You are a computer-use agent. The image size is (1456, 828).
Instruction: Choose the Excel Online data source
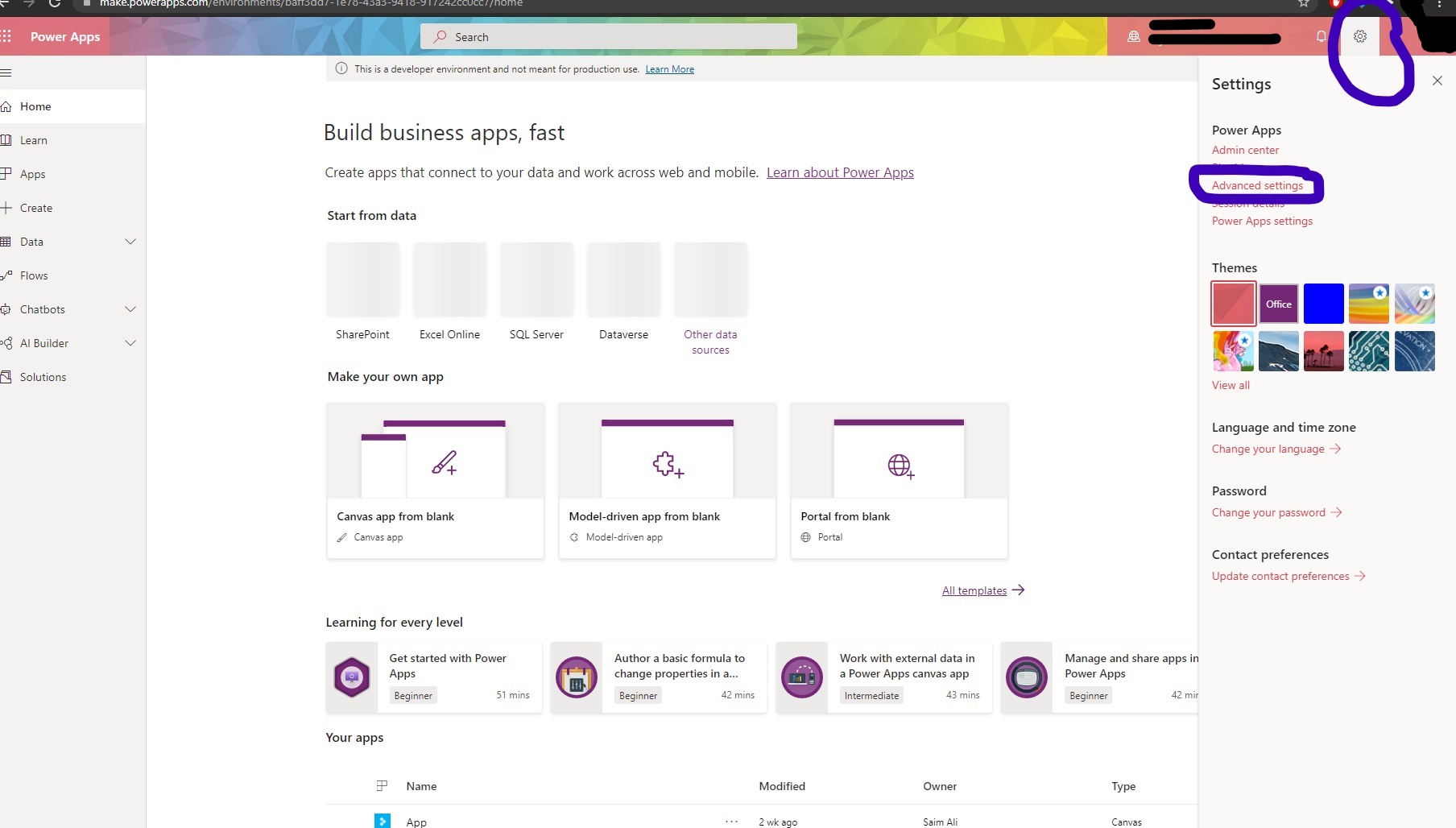pos(449,279)
